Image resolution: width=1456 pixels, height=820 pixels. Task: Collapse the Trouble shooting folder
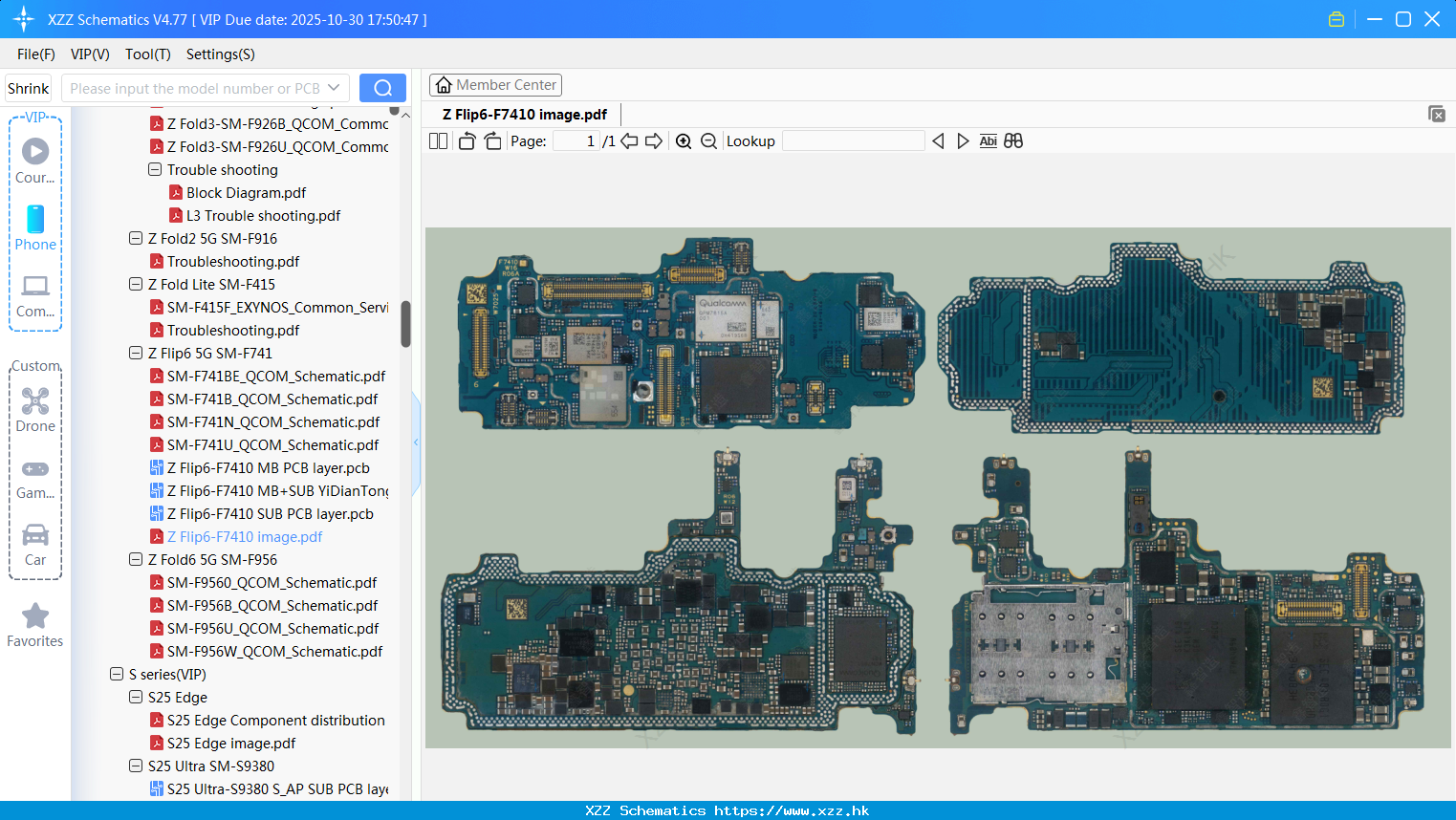(x=155, y=169)
